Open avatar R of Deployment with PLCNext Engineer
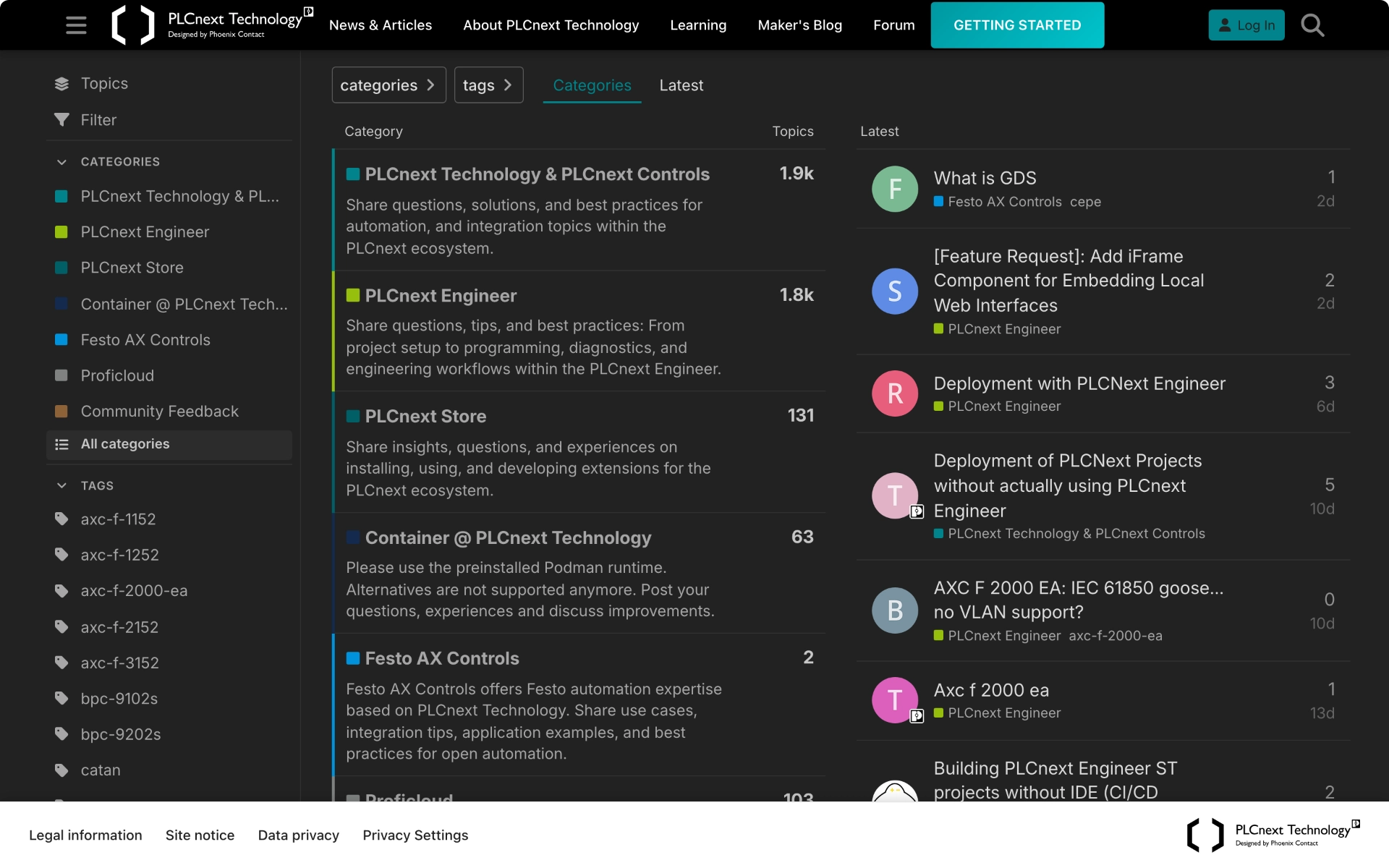The width and height of the screenshot is (1389, 868). [895, 393]
